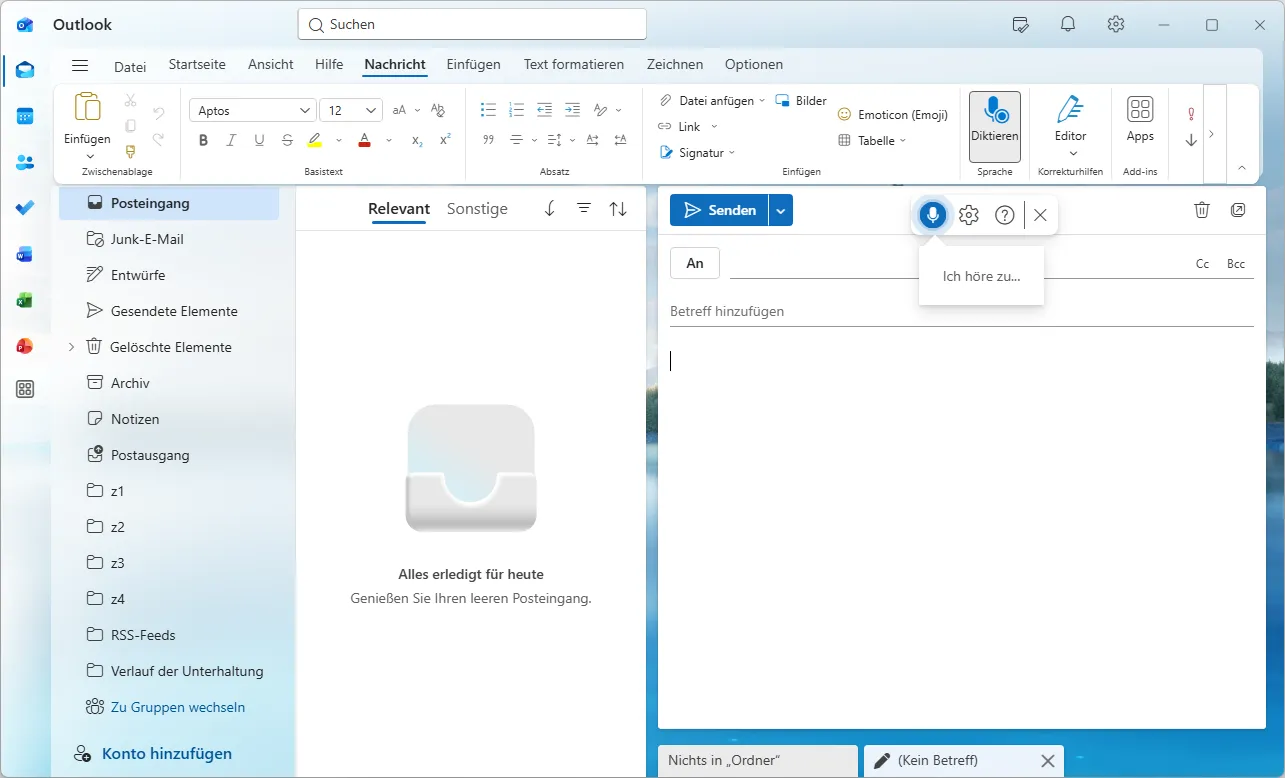Open the Tabelle insert dropdown
This screenshot has height=778, width=1285.
(903, 141)
